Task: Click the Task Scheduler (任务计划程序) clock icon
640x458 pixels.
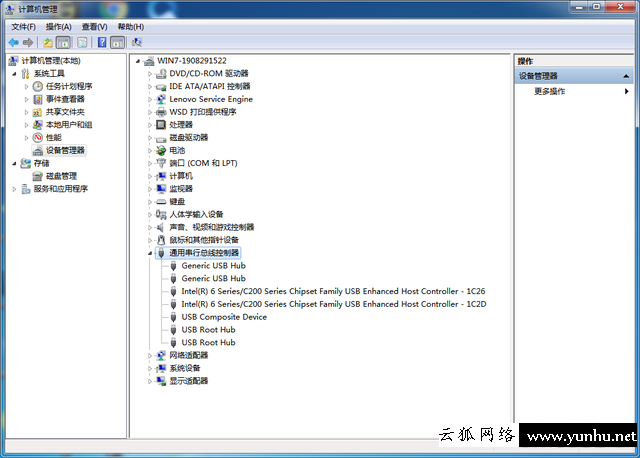Action: pyautogui.click(x=38, y=87)
